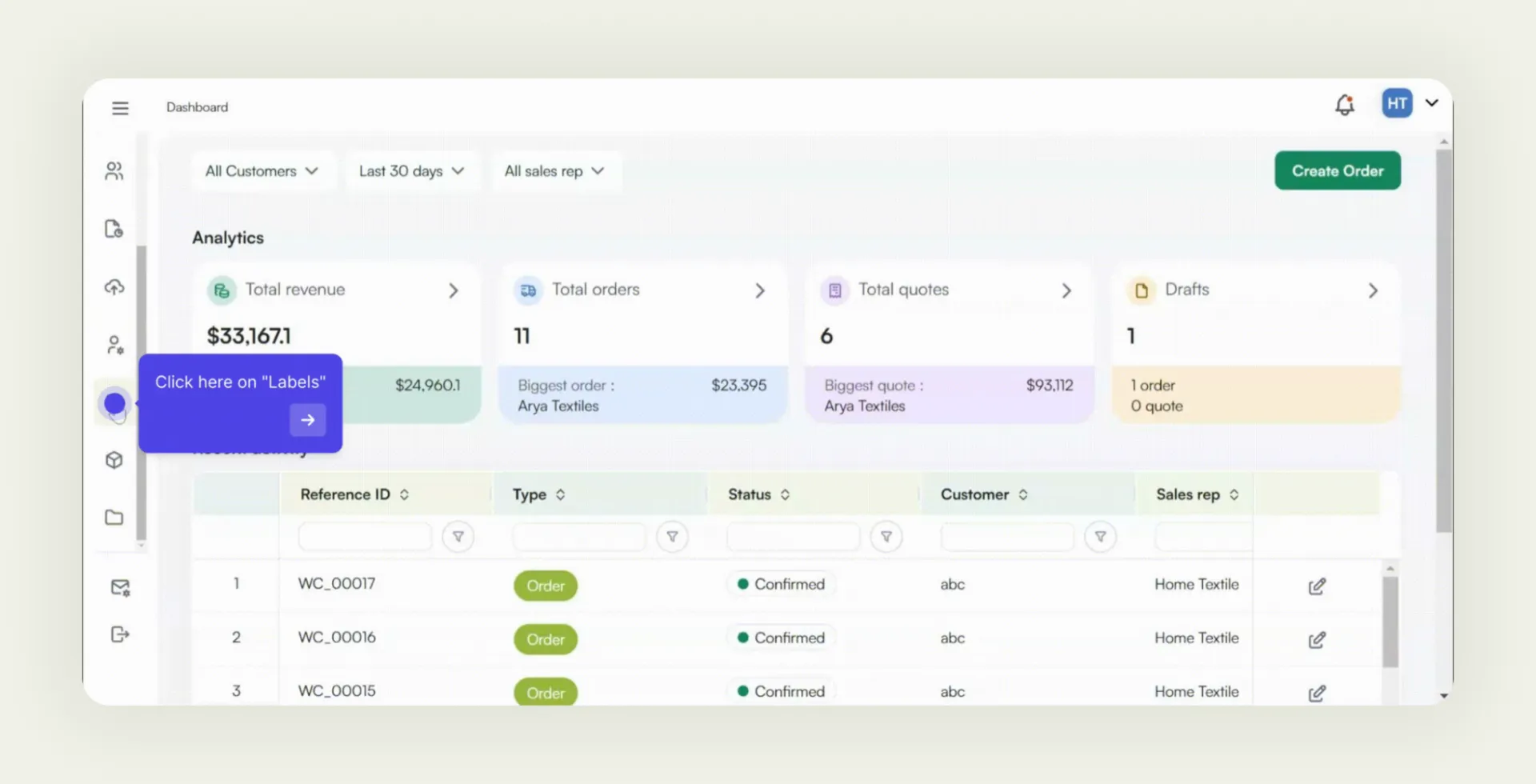Click the Create Order button
The width and height of the screenshot is (1536, 784).
pos(1337,170)
